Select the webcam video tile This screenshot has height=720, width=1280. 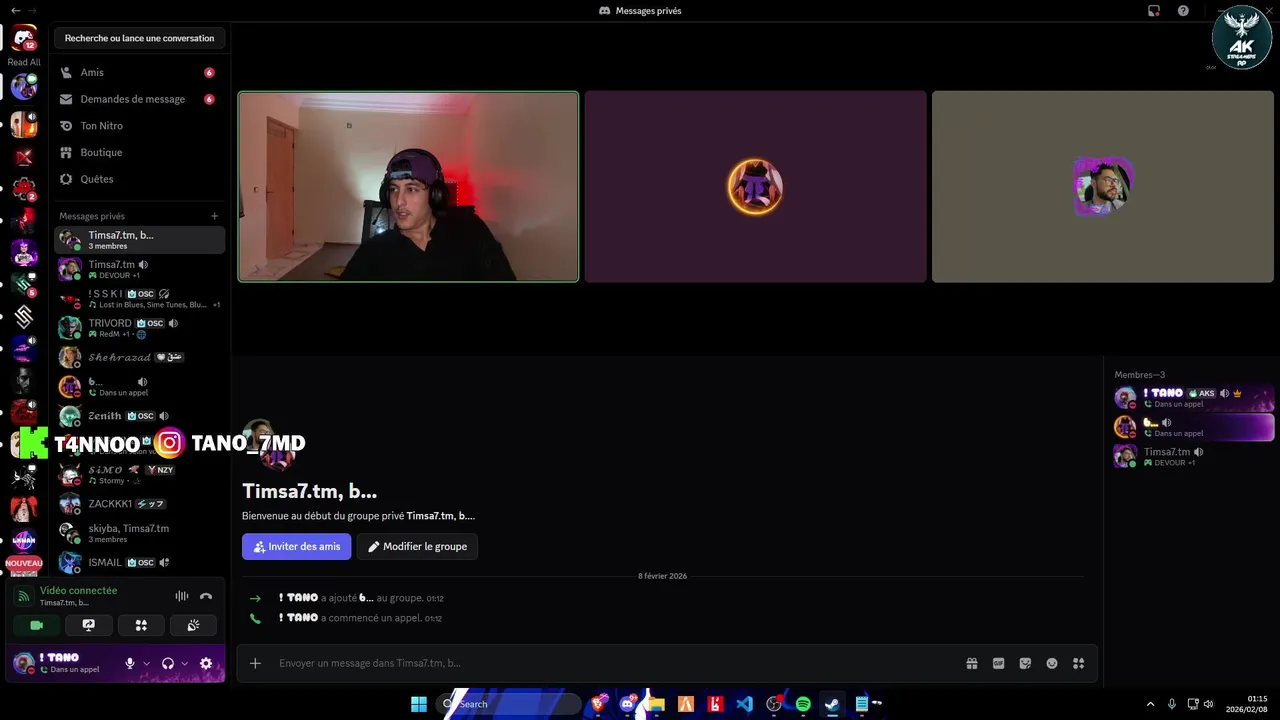(x=408, y=187)
